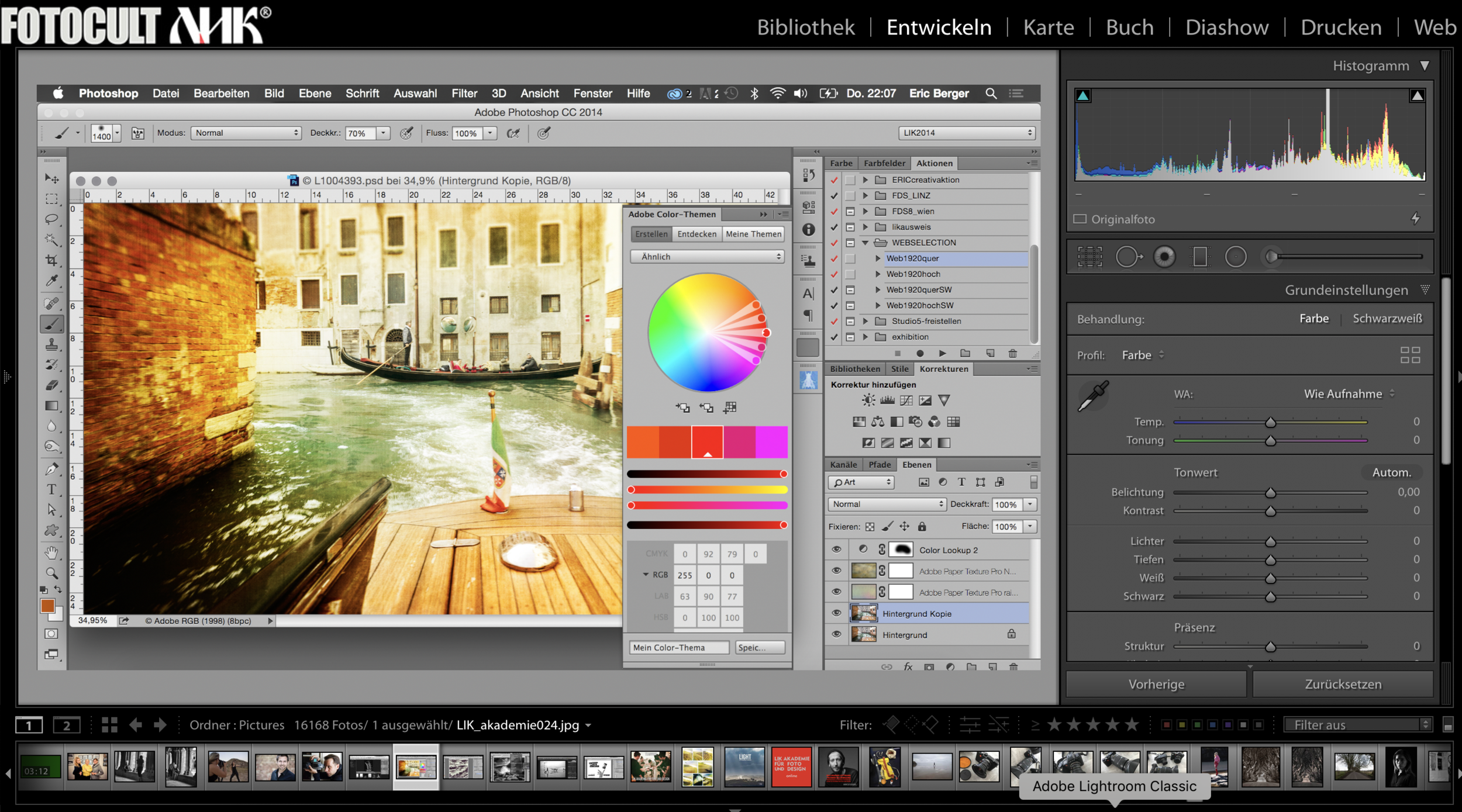Open the Filter menu in Photoshop
The width and height of the screenshot is (1462, 812).
[464, 94]
